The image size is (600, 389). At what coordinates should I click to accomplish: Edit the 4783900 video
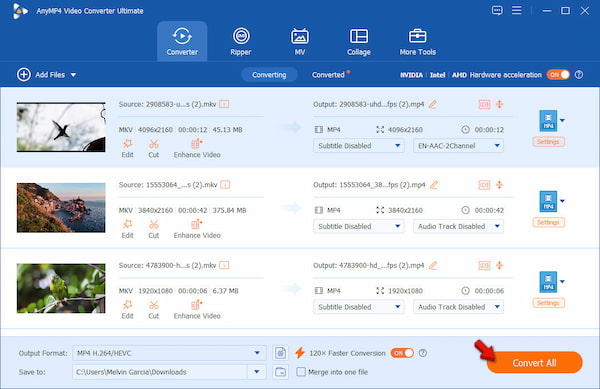(x=127, y=310)
